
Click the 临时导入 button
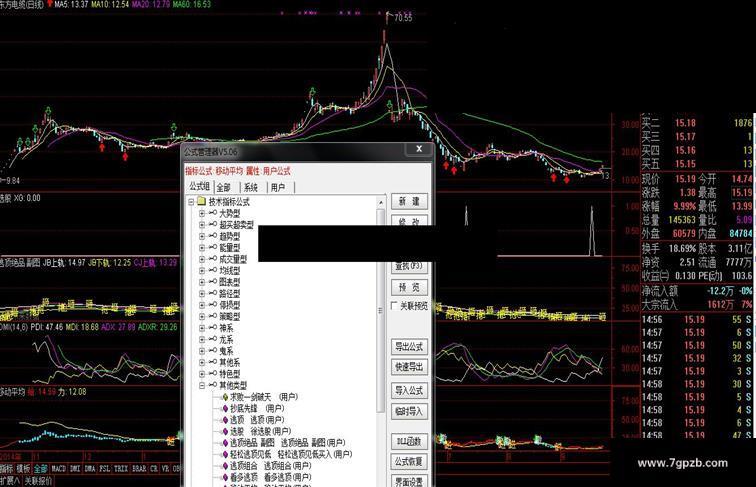click(409, 411)
